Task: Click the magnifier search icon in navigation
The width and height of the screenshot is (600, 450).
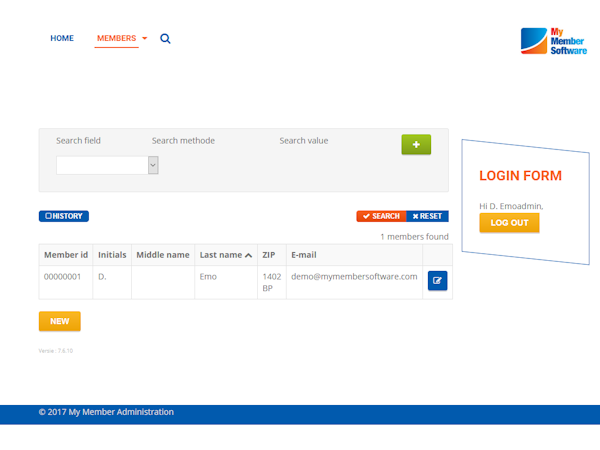Action: [x=165, y=39]
